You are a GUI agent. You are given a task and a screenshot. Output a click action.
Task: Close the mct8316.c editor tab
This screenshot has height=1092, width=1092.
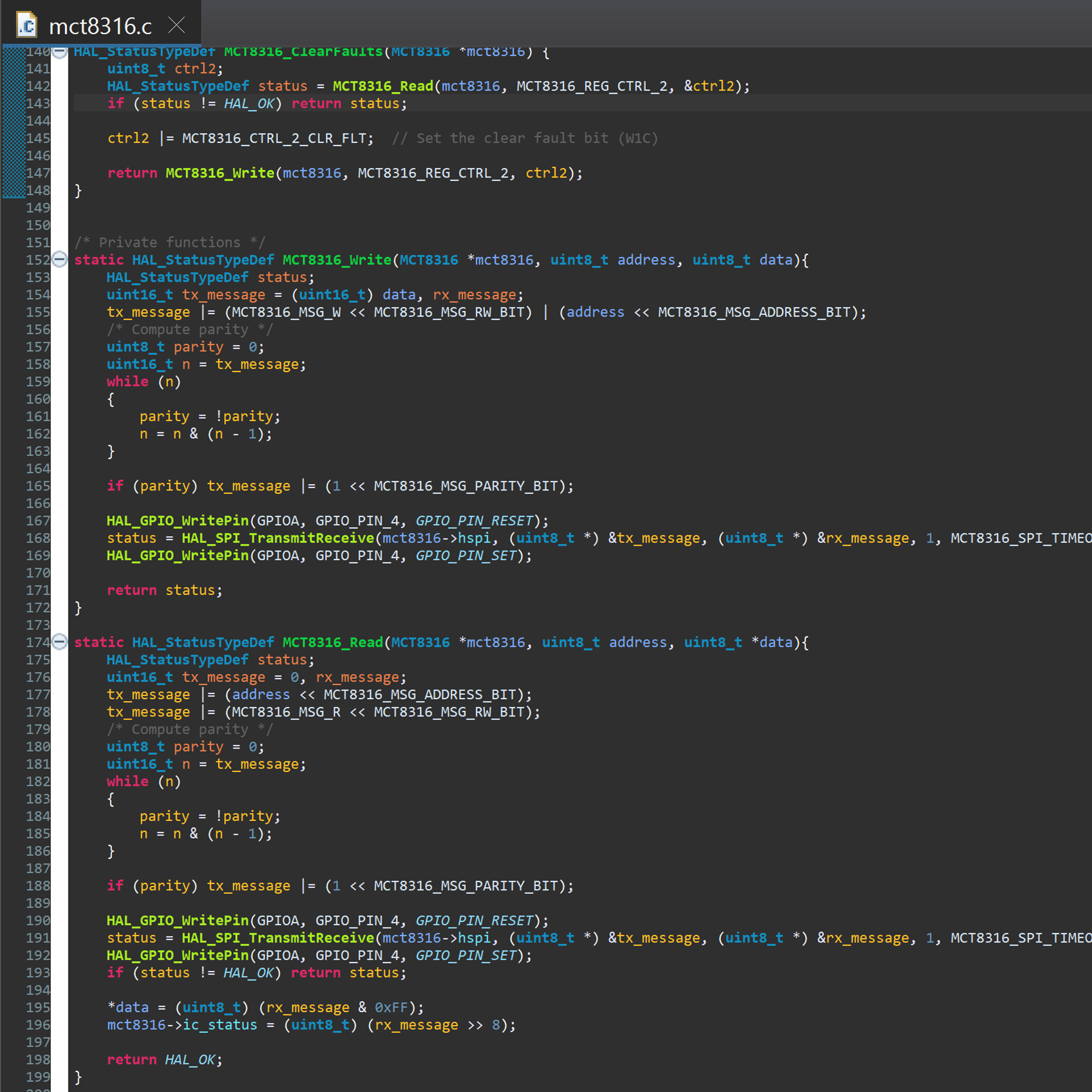pos(176,26)
